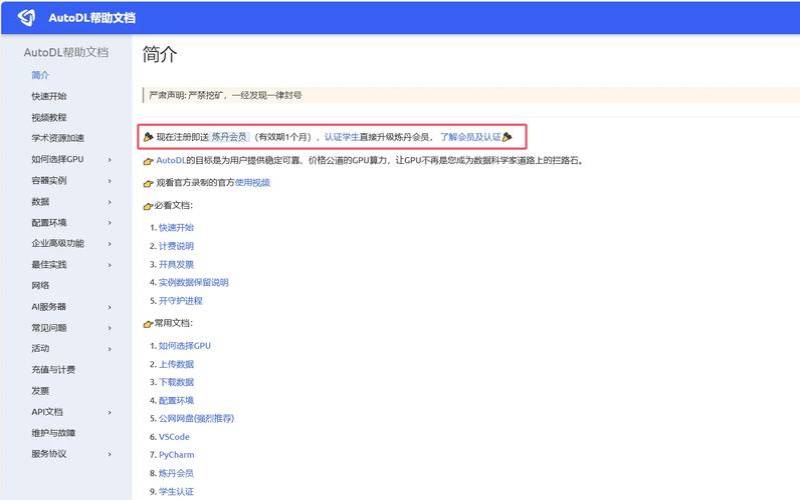Open 快速开始 in the sidebar

(x=49, y=97)
